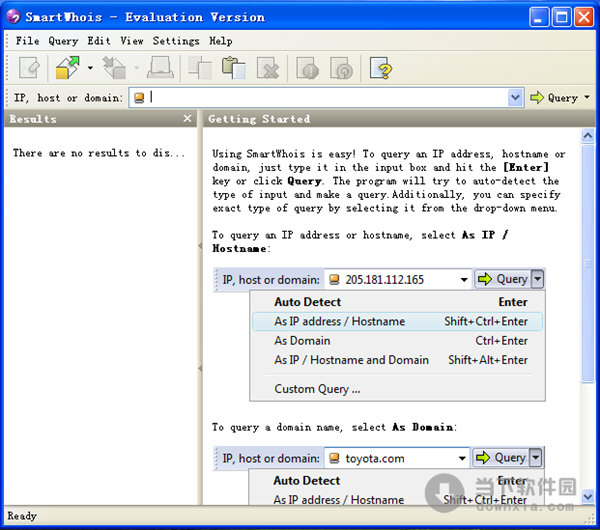This screenshot has width=600, height=530.
Task: Expand the arrow next to Open icon
Action: pyautogui.click(x=90, y=68)
